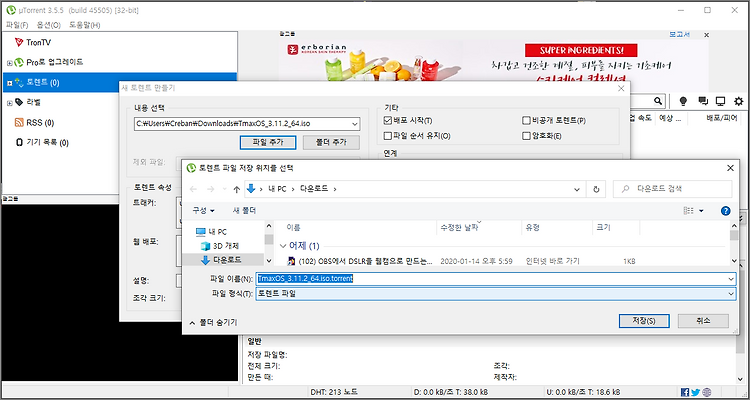Click the lightbulb icon in uTorrent toolbar

[x=684, y=101]
